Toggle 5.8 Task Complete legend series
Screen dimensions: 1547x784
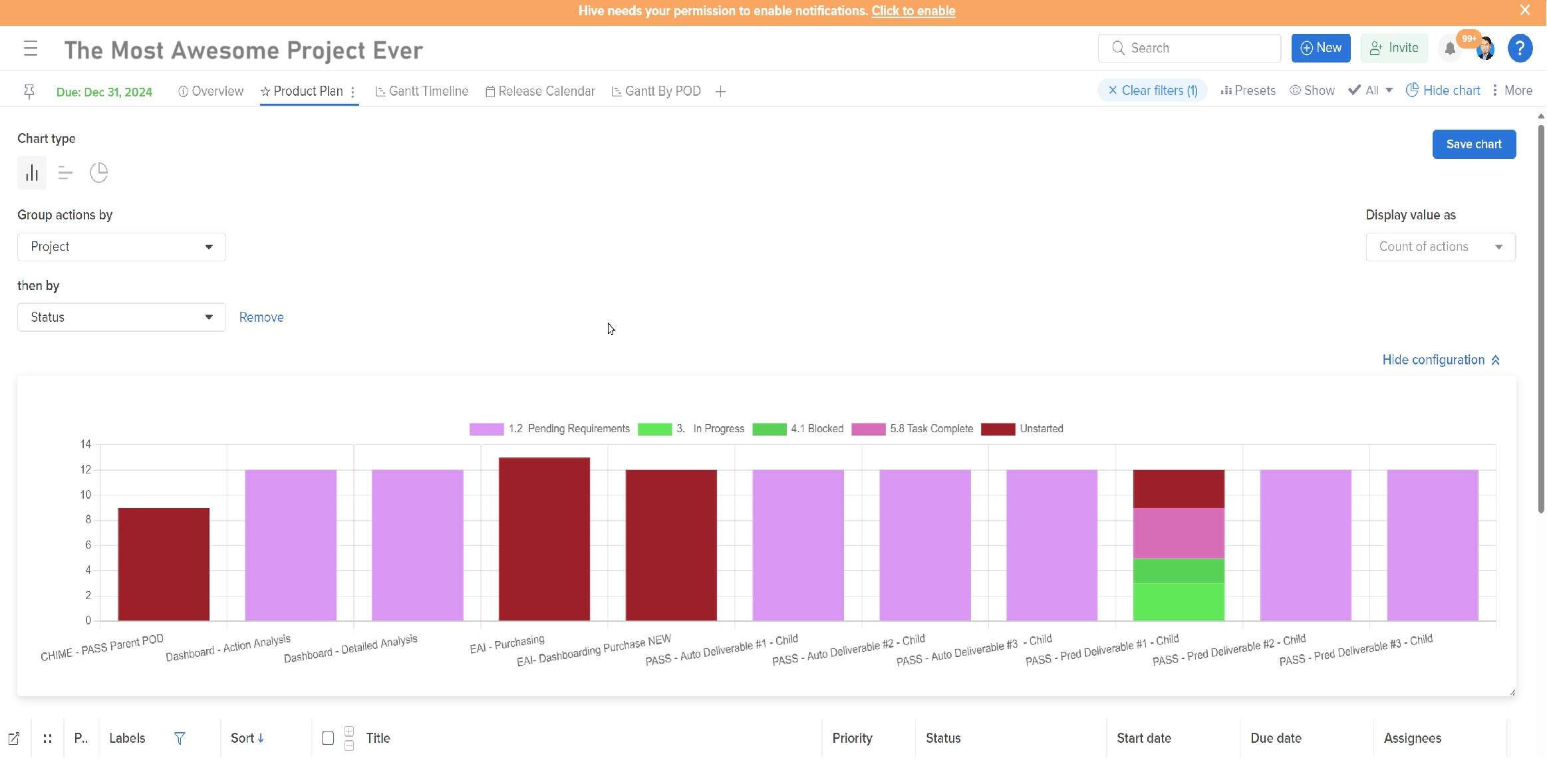(x=912, y=429)
